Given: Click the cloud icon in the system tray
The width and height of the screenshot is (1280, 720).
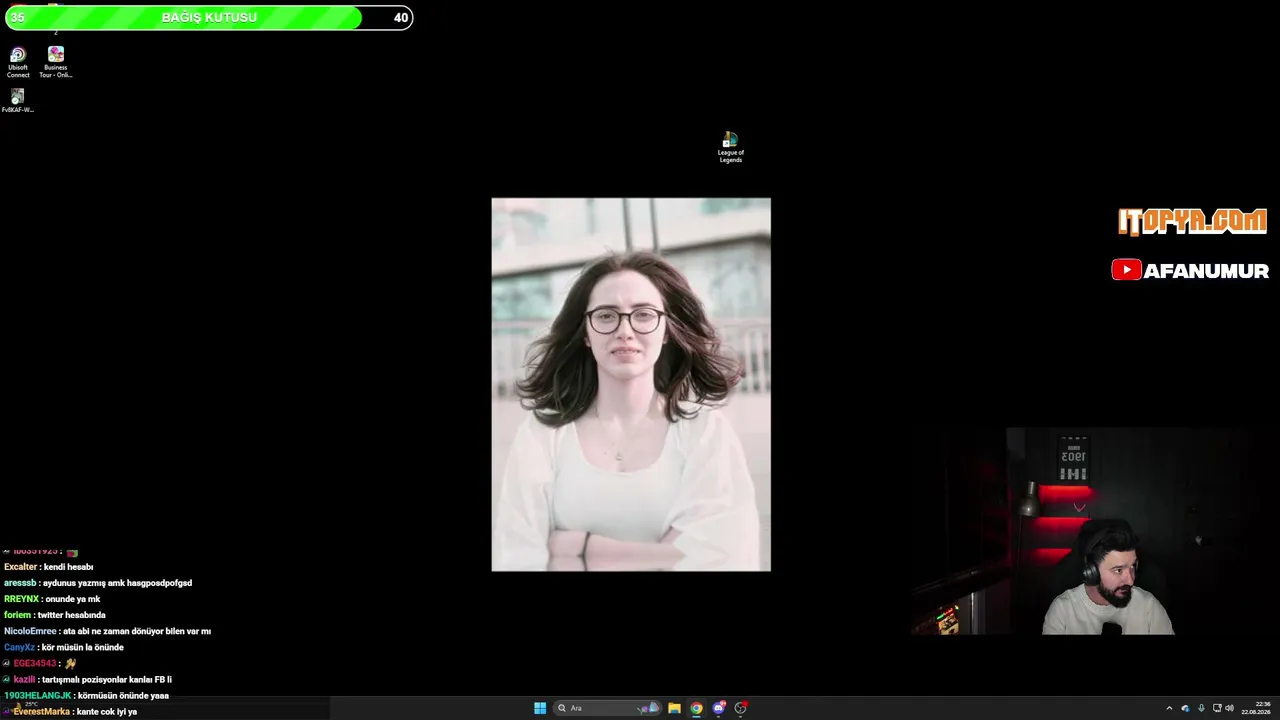Looking at the screenshot, I should [1185, 708].
